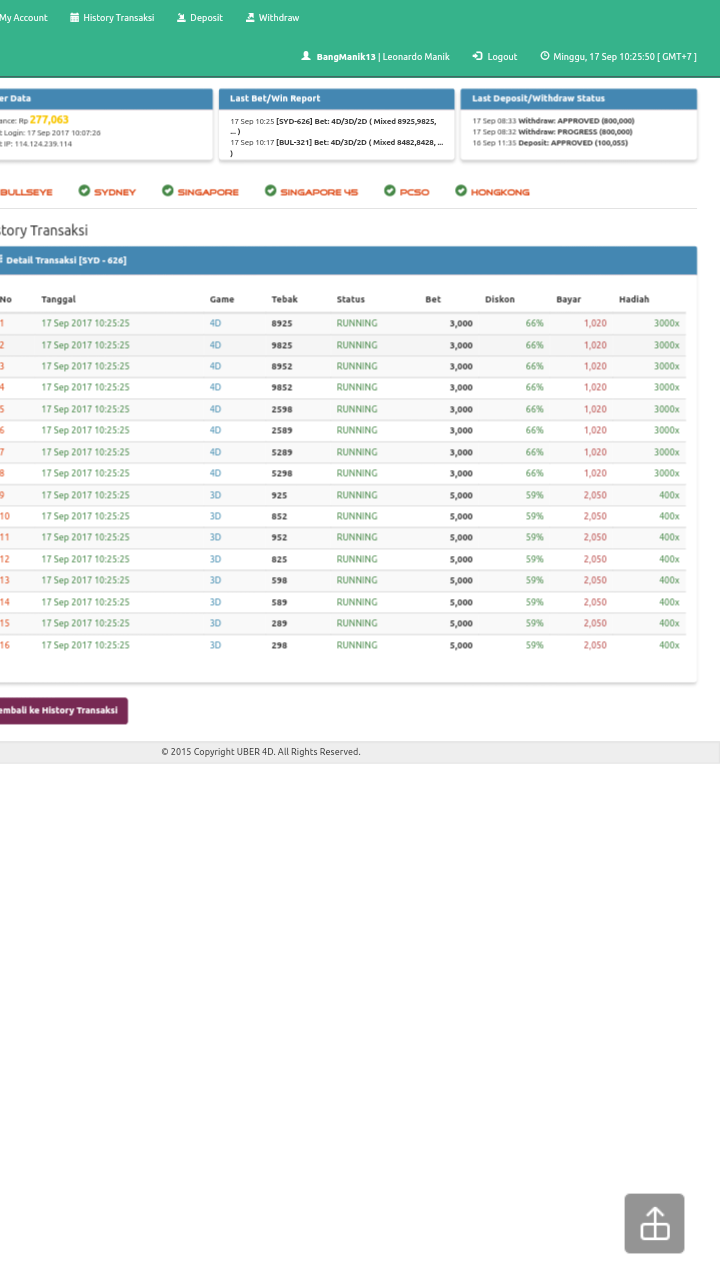720x1280 pixels.
Task: Open the My Account menu
Action: pyautogui.click(x=23, y=18)
